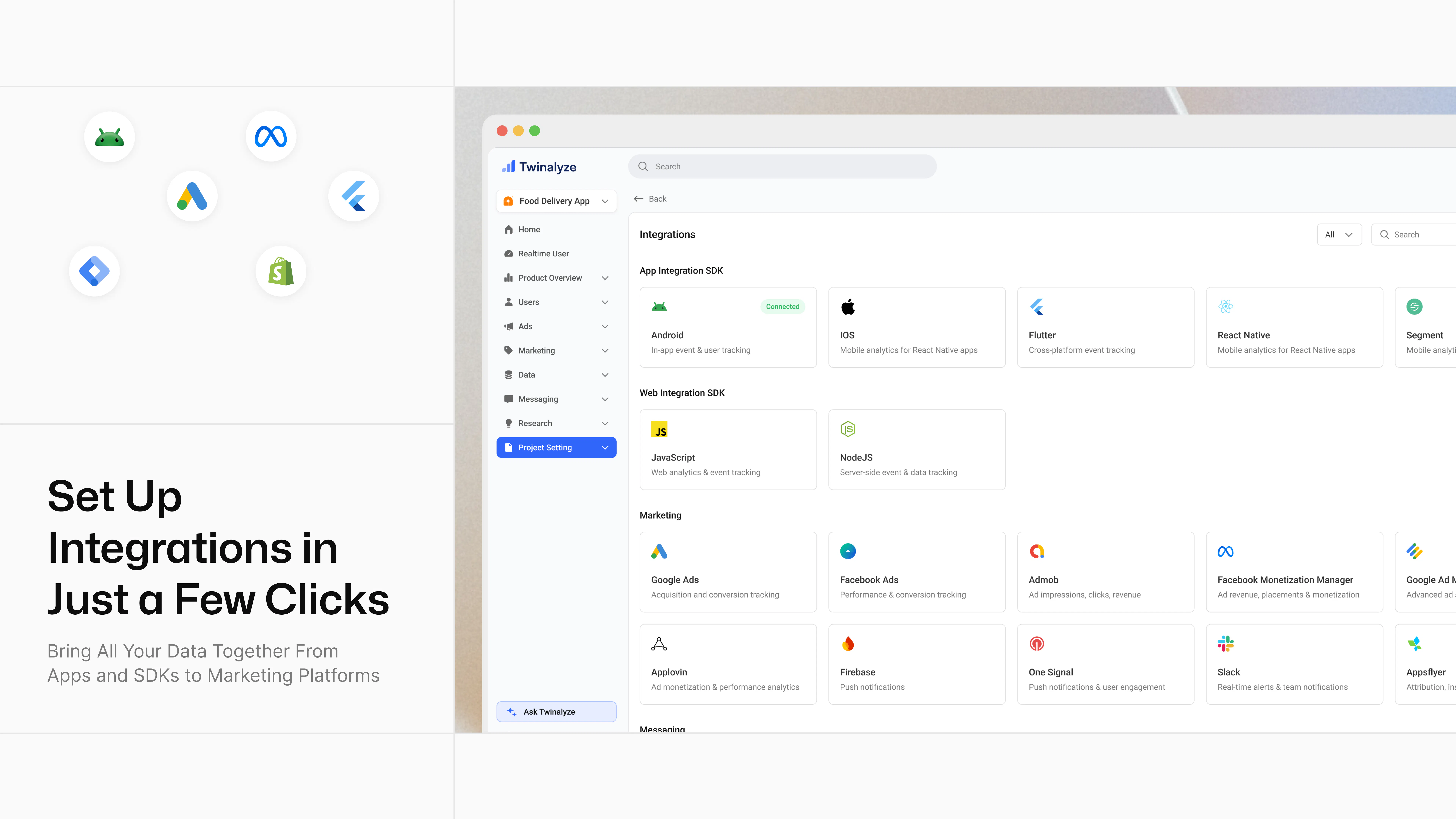Open the Appsflyer integration card
Viewport: 1456px width, 819px height.
click(1425, 664)
